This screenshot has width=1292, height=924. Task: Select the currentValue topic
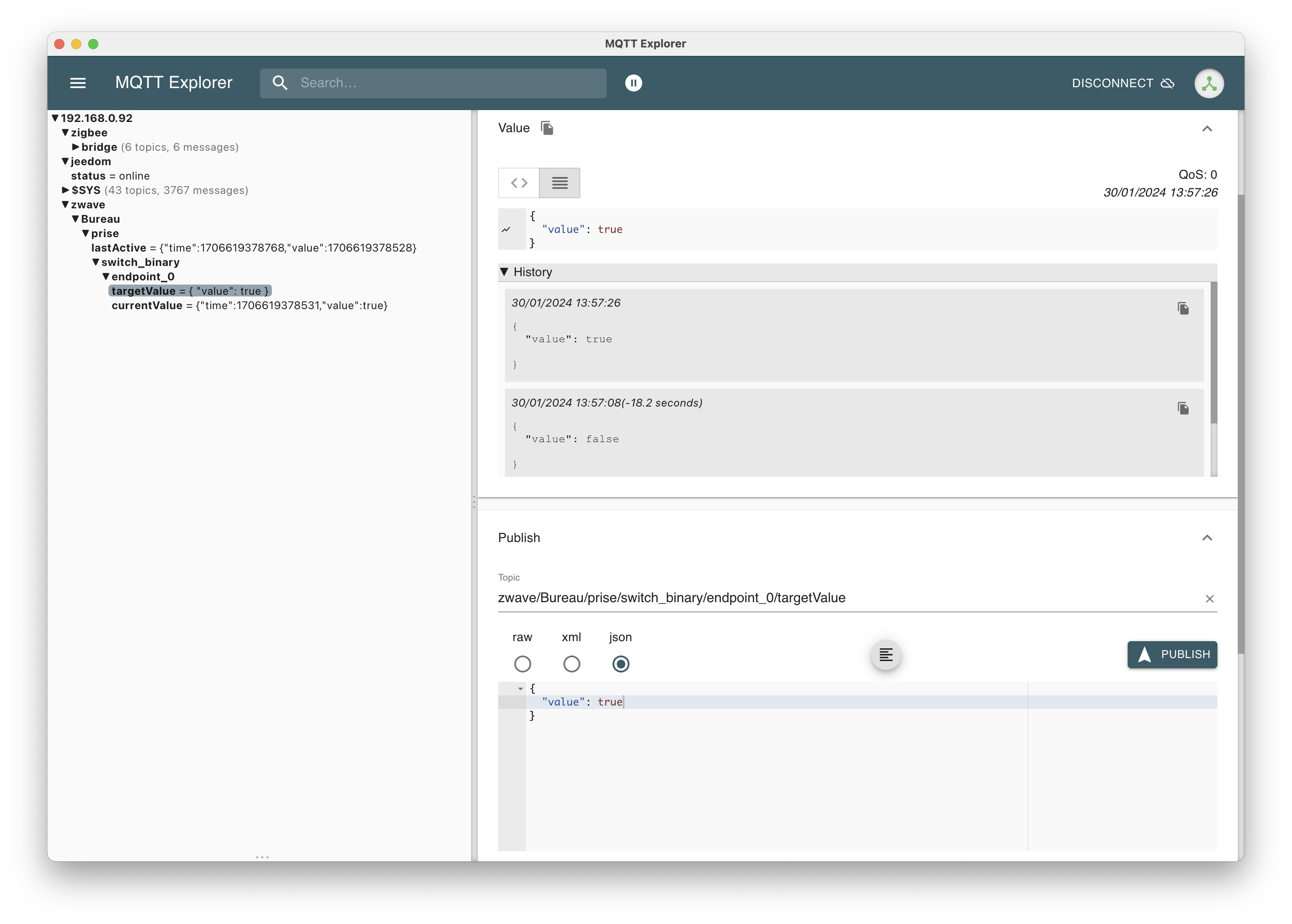coord(147,306)
